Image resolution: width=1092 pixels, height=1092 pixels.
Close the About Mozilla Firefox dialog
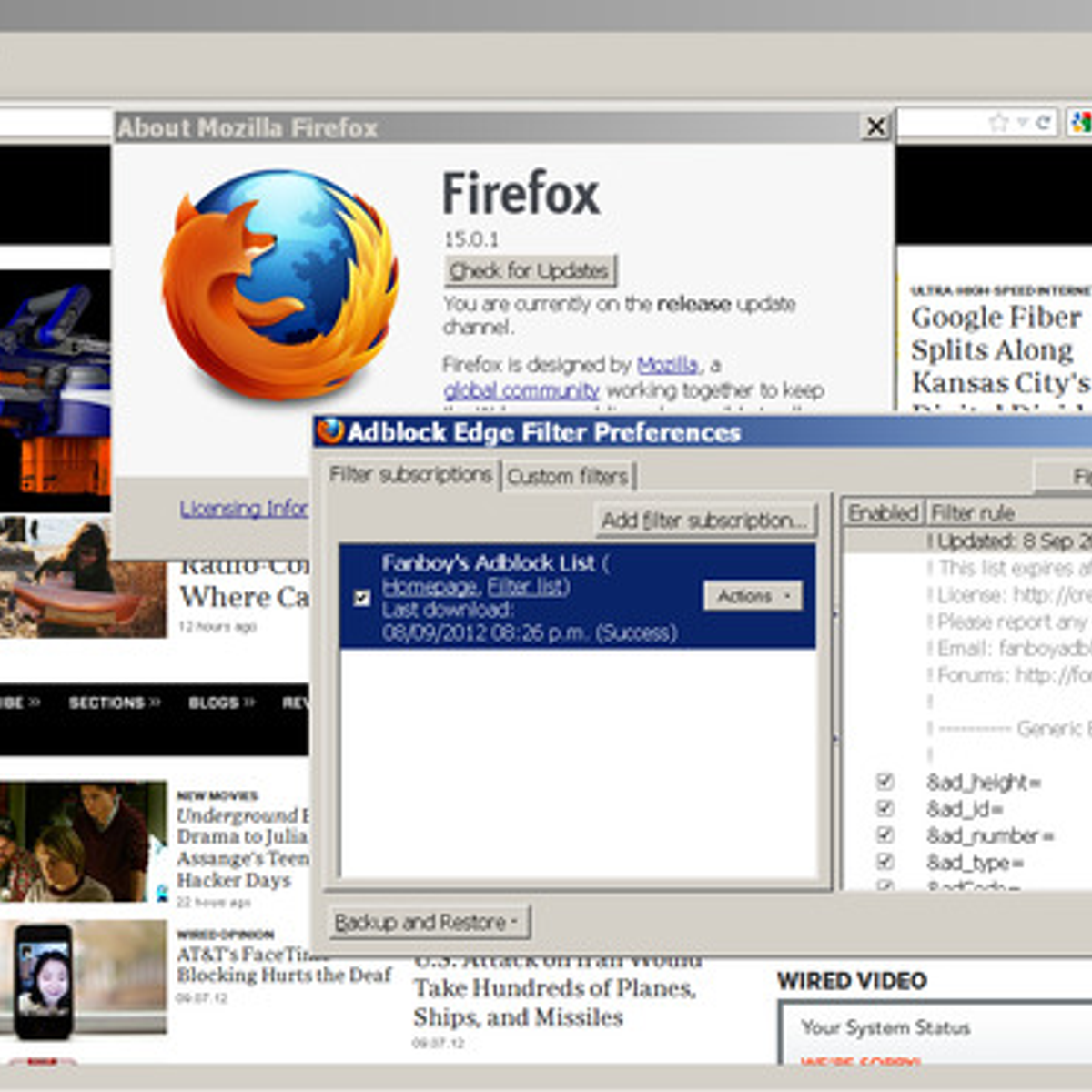(875, 126)
